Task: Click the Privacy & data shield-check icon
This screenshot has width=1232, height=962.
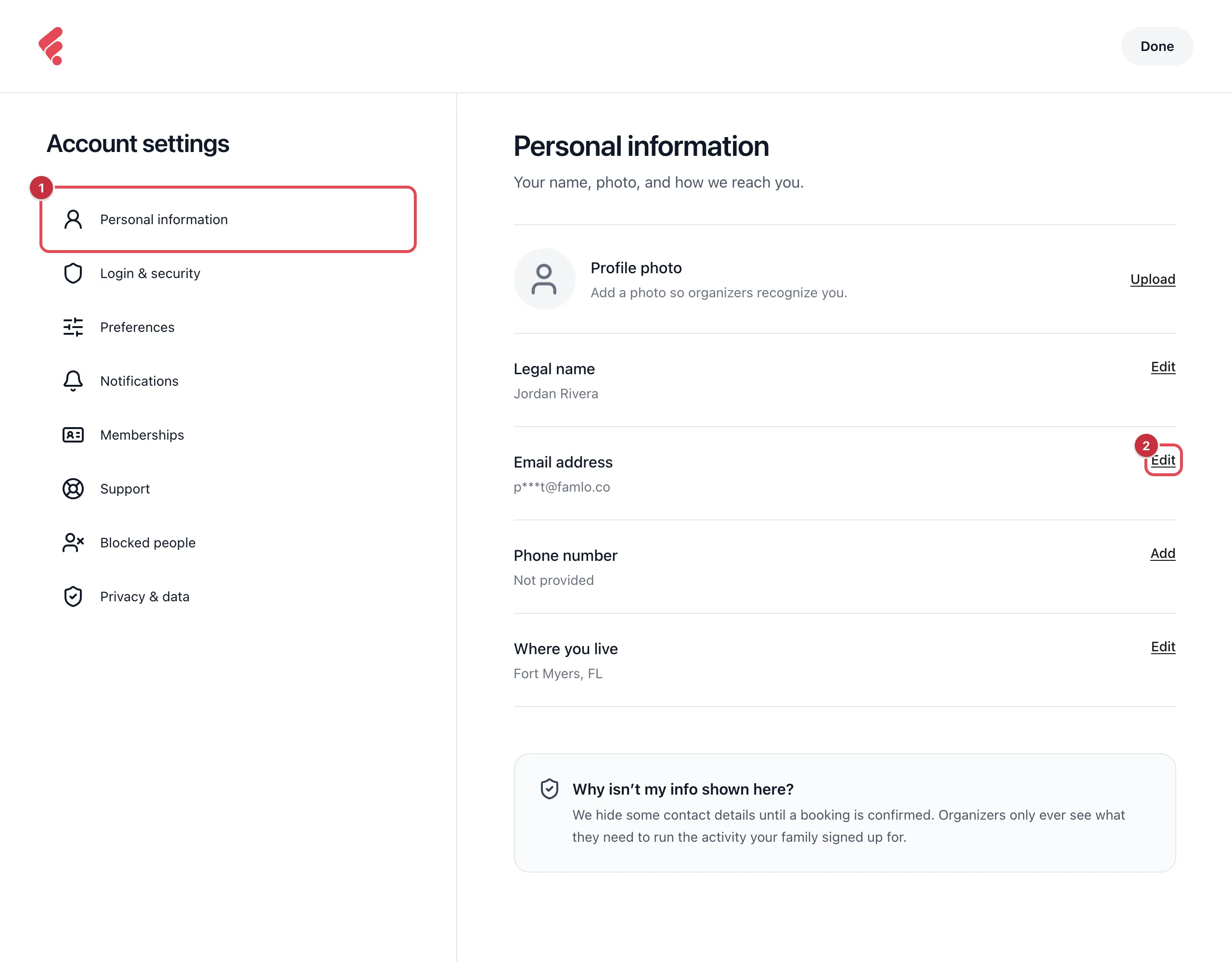Action: point(73,596)
